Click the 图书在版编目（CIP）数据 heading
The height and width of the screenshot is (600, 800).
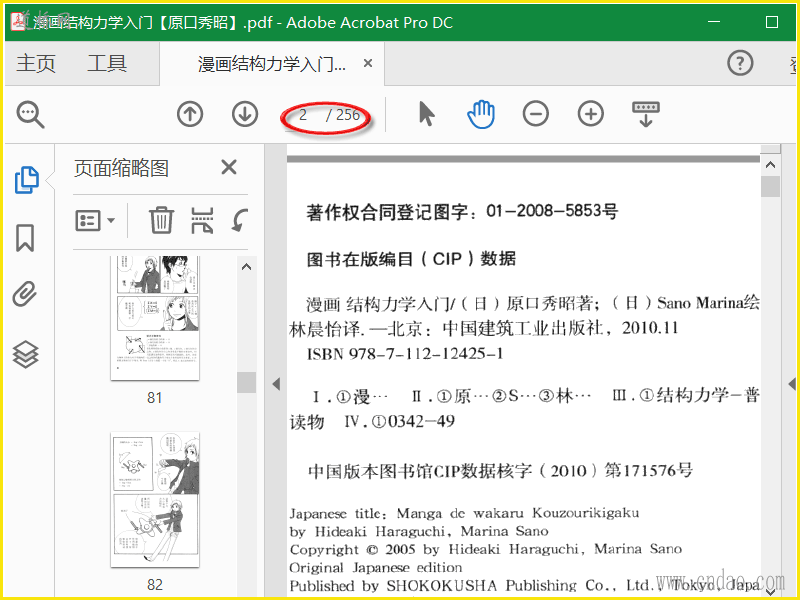pyautogui.click(x=411, y=259)
